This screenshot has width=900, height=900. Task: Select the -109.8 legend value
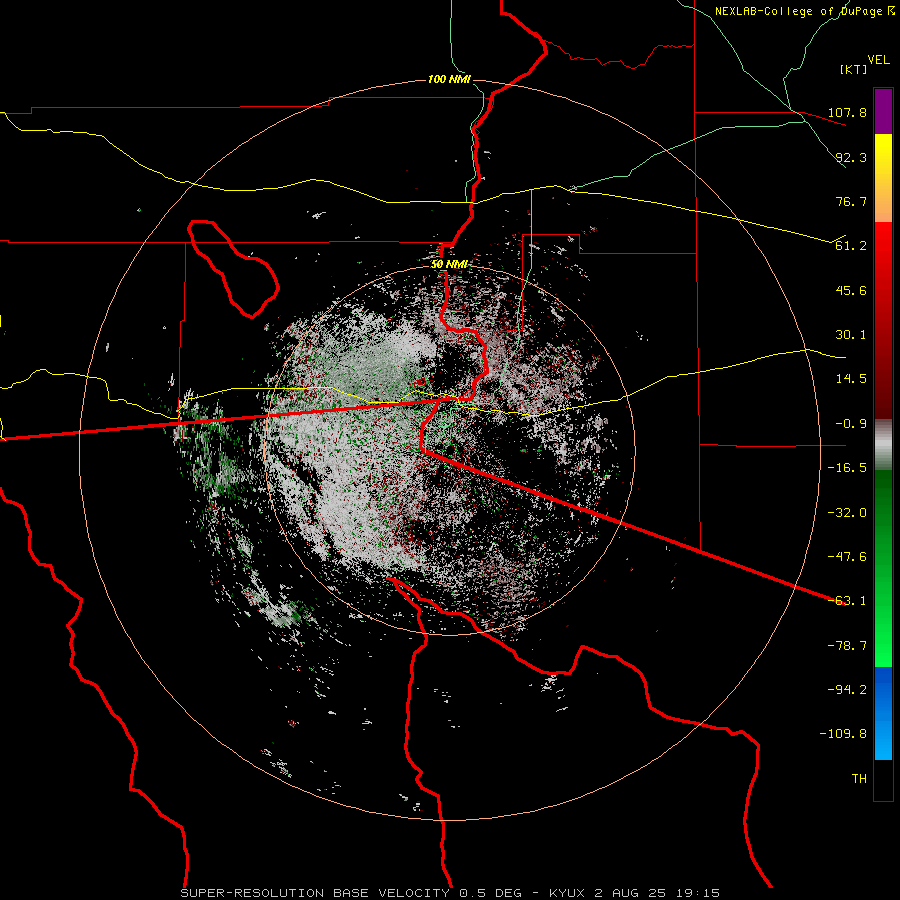click(x=843, y=734)
